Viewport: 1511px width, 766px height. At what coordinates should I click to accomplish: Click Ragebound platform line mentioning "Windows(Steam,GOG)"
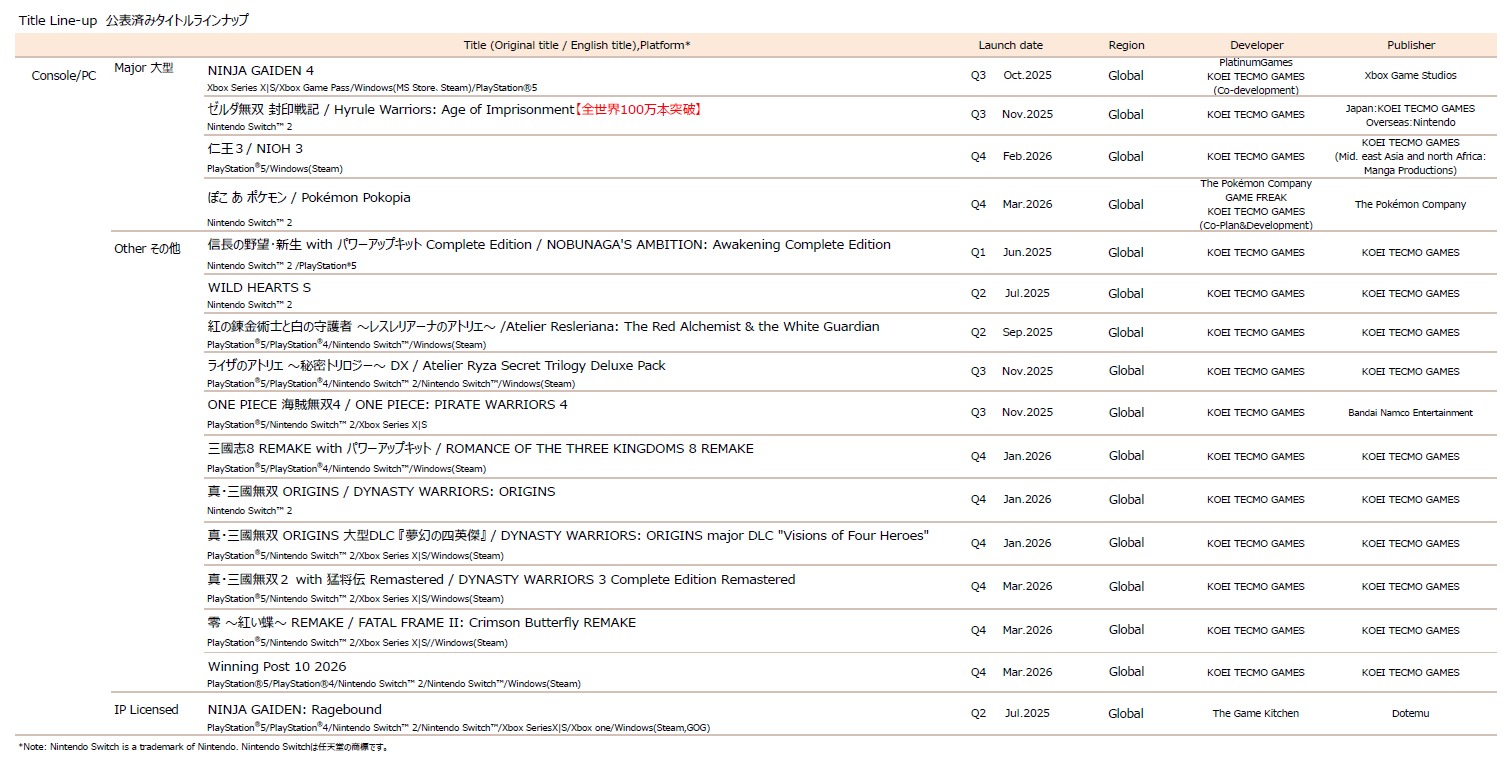pos(458,728)
